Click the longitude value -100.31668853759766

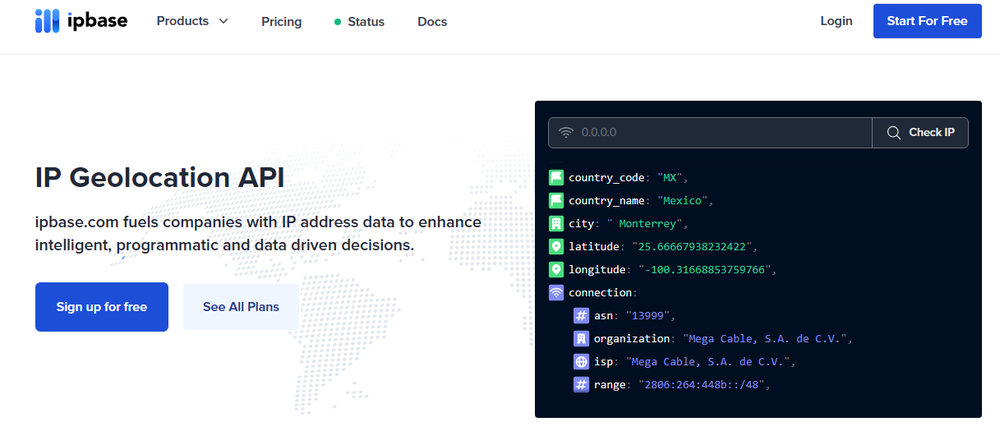[x=703, y=270]
